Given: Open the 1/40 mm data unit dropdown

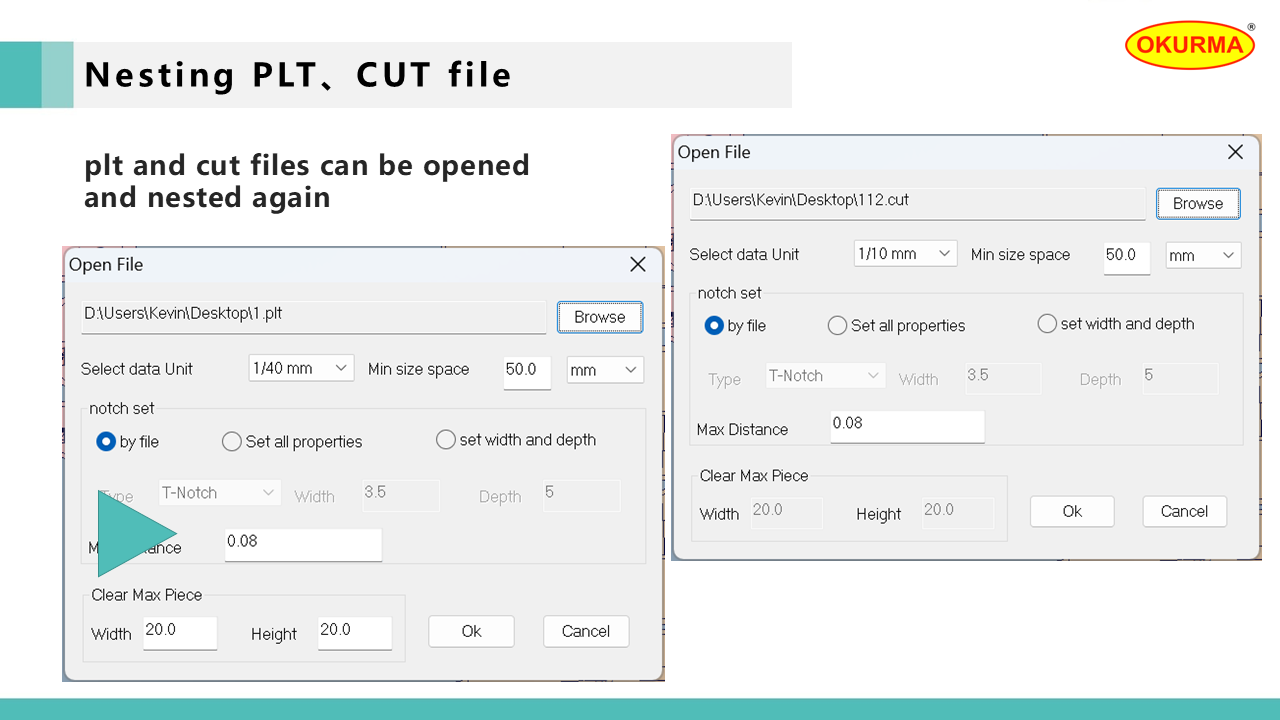Looking at the screenshot, I should pos(301,368).
